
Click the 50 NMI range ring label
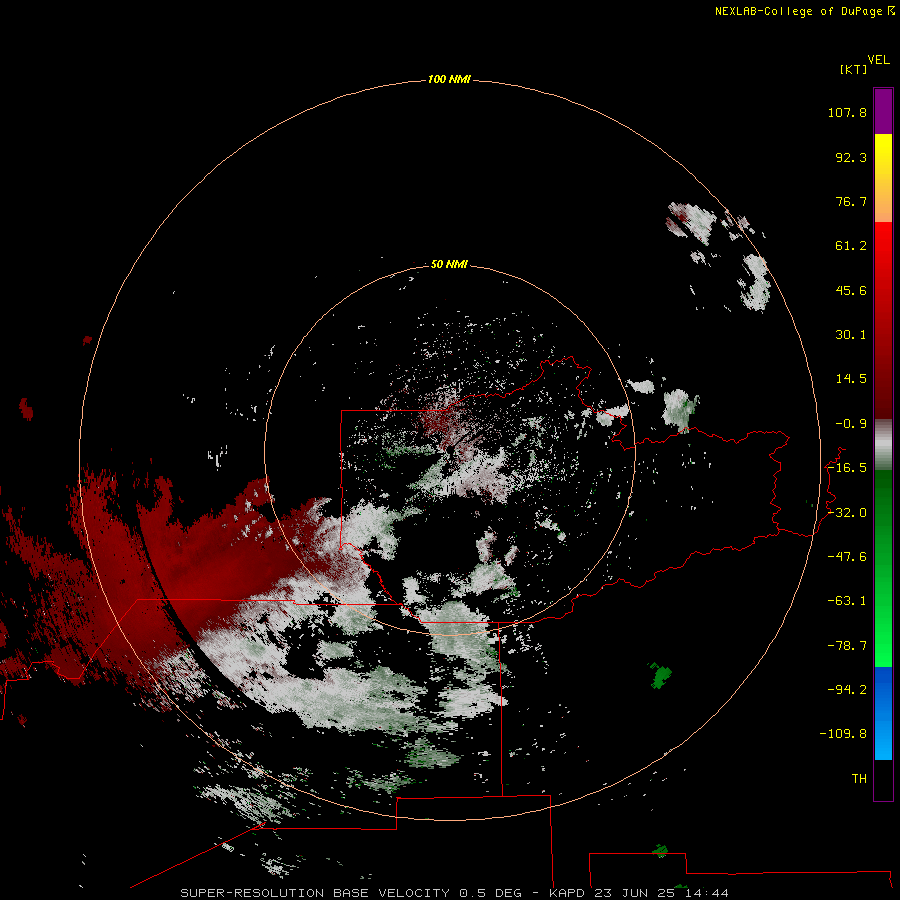pyautogui.click(x=449, y=264)
